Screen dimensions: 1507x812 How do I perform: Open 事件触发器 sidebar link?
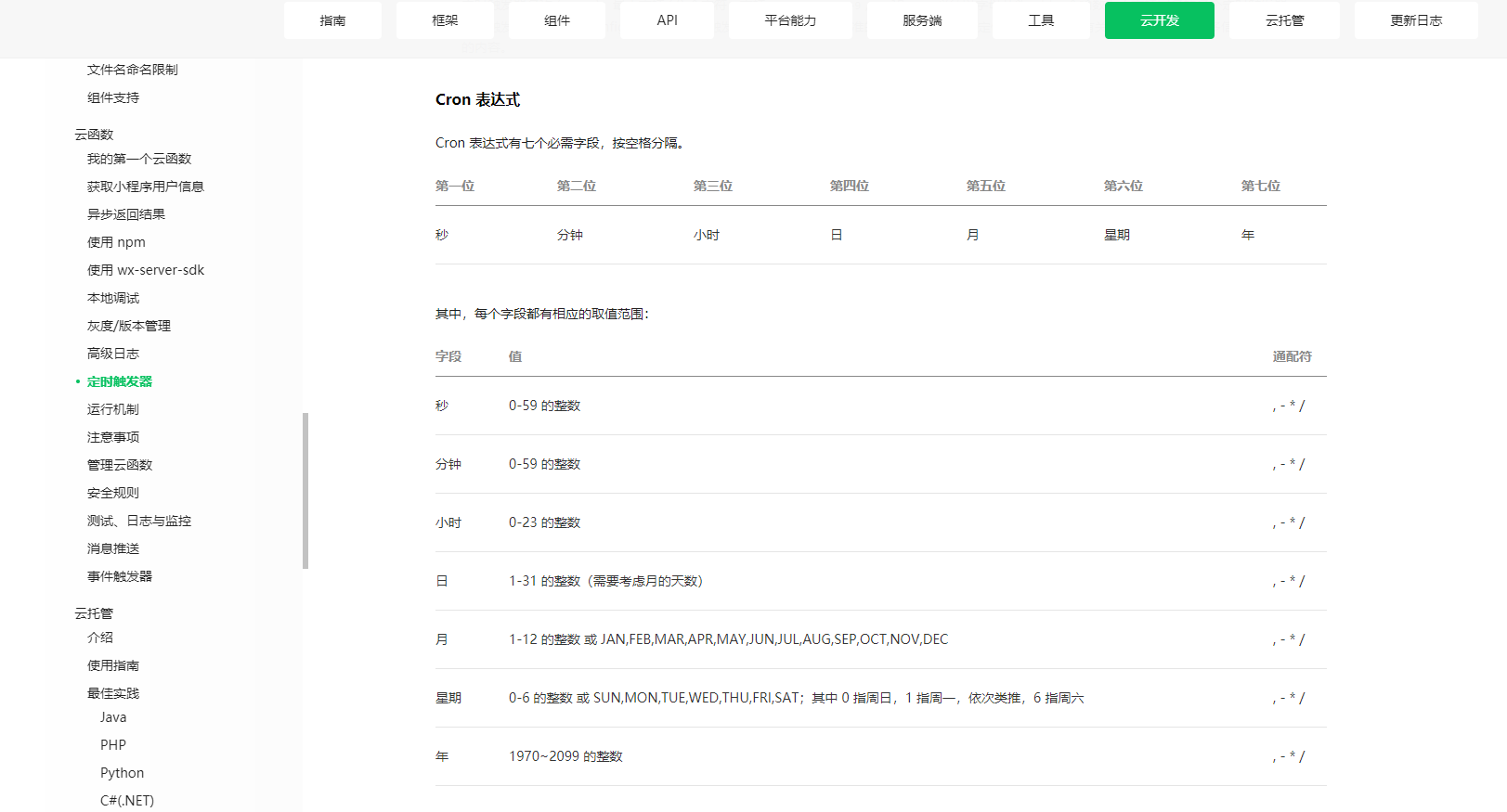pos(120,576)
